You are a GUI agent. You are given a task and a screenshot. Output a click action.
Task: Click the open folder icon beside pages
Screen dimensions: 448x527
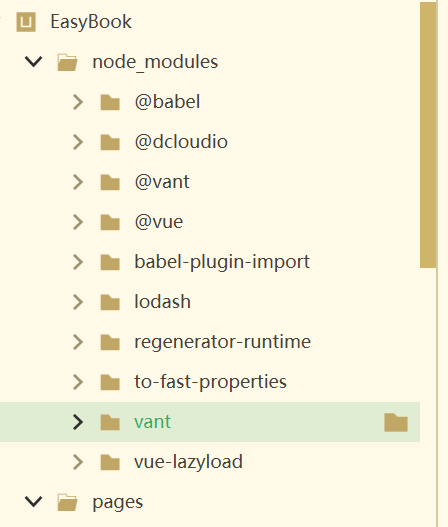coord(67,502)
